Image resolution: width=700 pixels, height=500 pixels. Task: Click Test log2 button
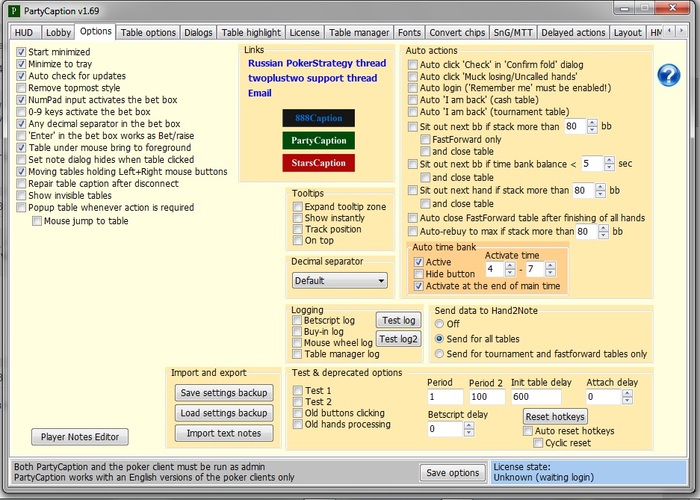click(x=399, y=339)
